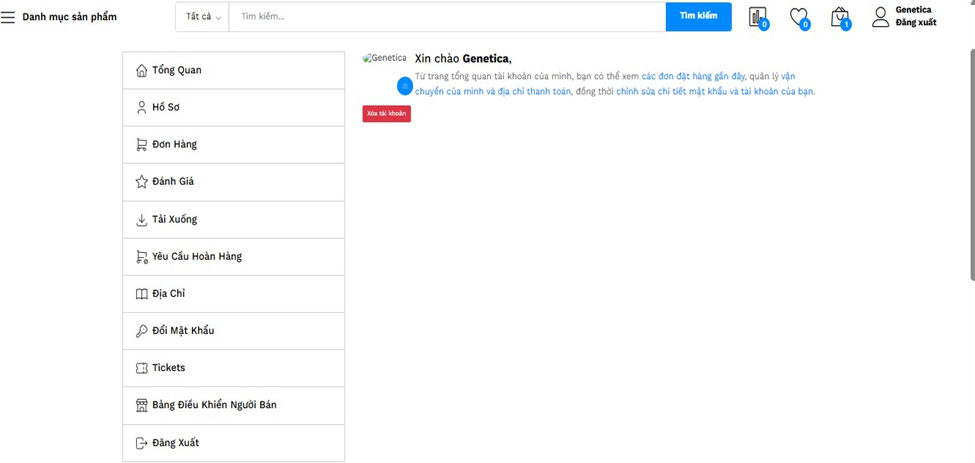The image size is (975, 463).
Task: Click the blue circle badge under avatar
Action: point(404,86)
